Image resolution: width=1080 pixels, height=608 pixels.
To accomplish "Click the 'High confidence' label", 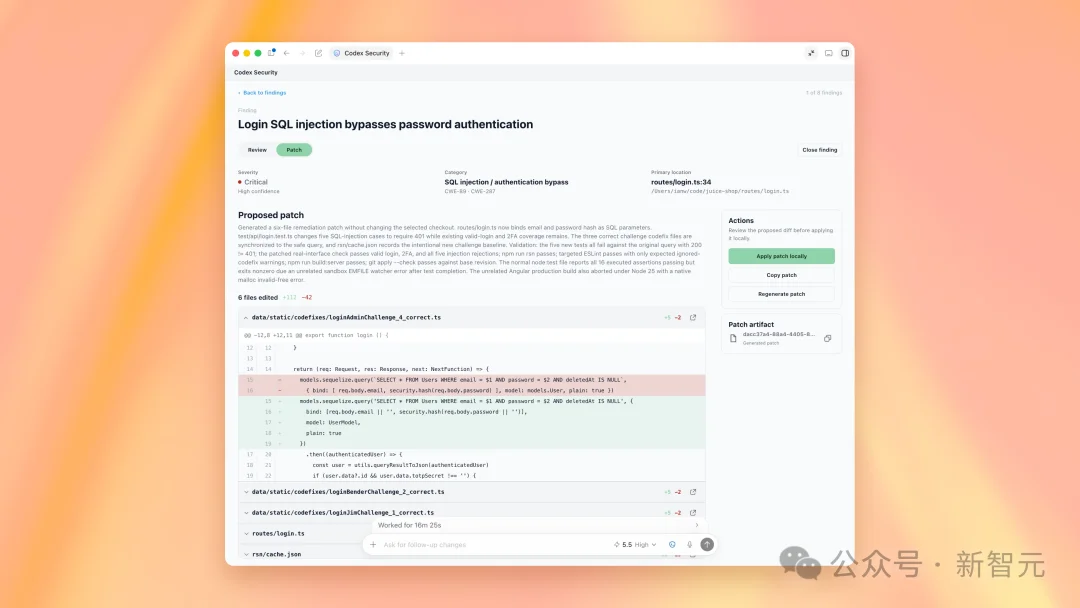I will pos(258,191).
